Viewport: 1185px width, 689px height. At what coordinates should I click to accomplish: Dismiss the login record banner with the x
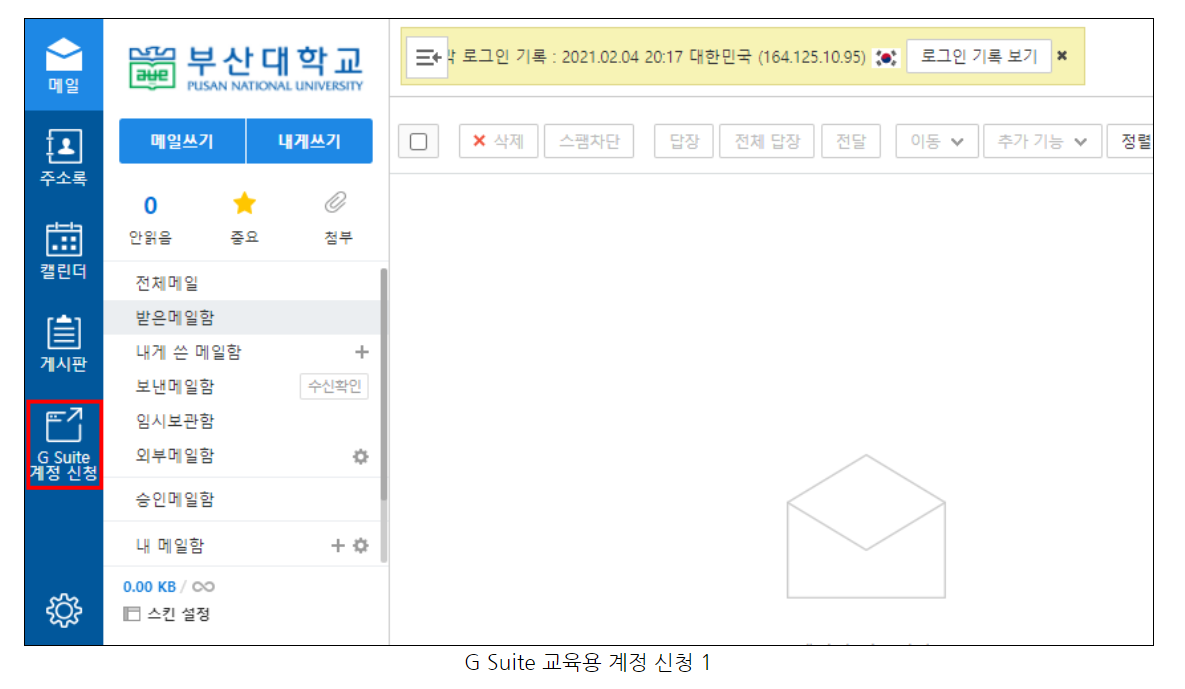(1061, 57)
